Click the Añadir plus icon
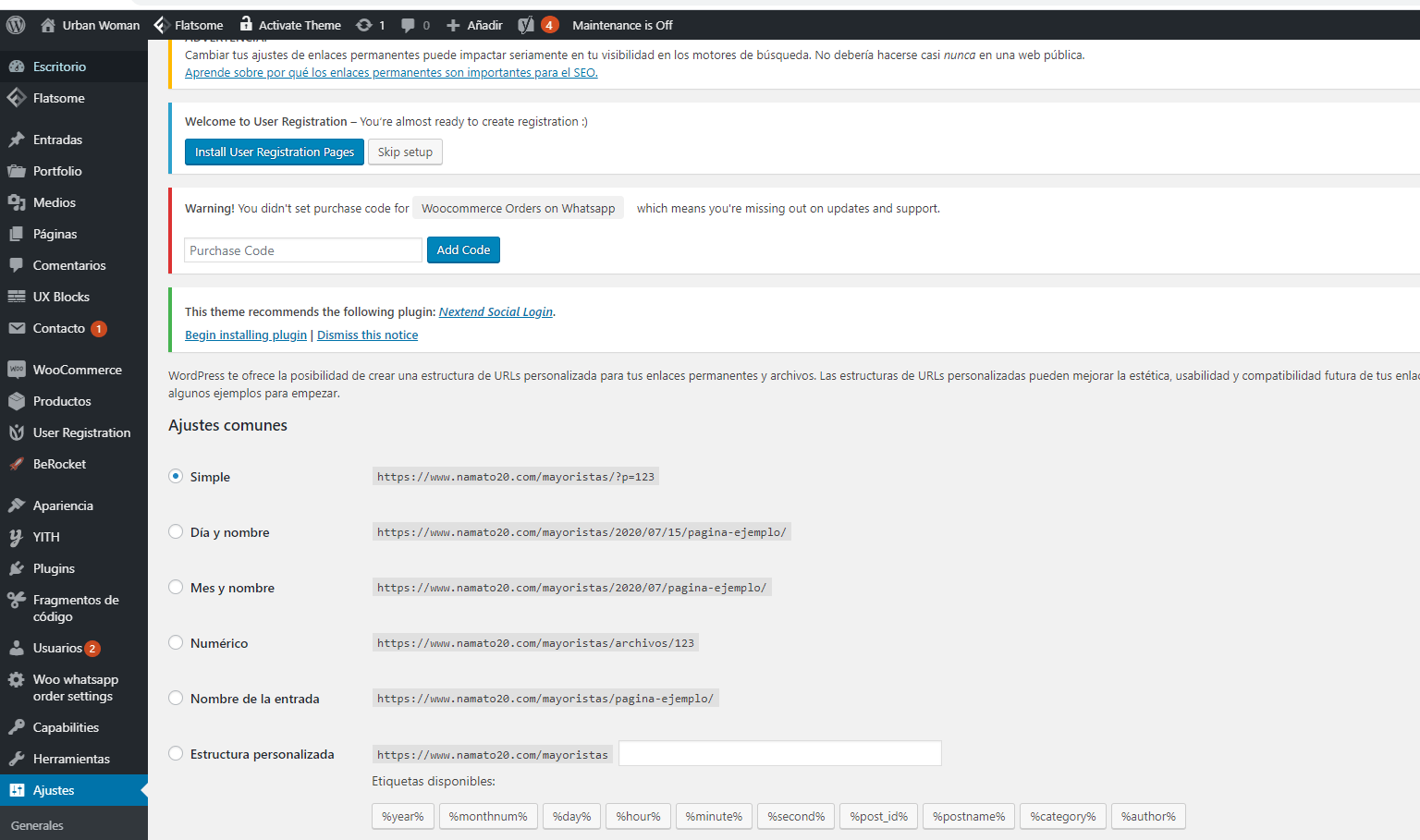1420x840 pixels. coord(453,25)
